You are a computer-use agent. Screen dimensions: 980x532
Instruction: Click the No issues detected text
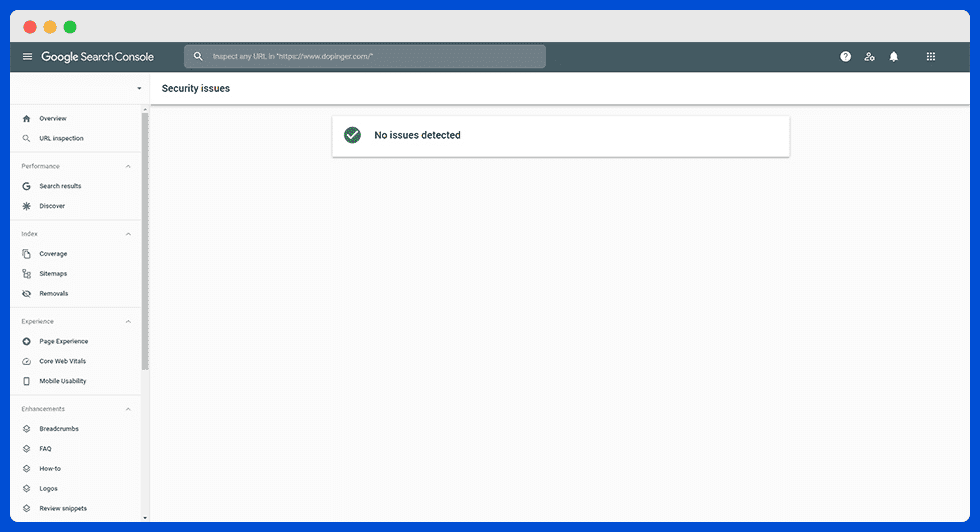pos(418,135)
